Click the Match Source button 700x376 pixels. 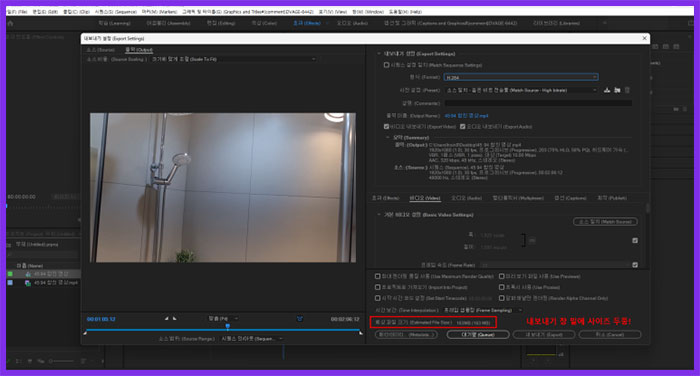[605, 221]
